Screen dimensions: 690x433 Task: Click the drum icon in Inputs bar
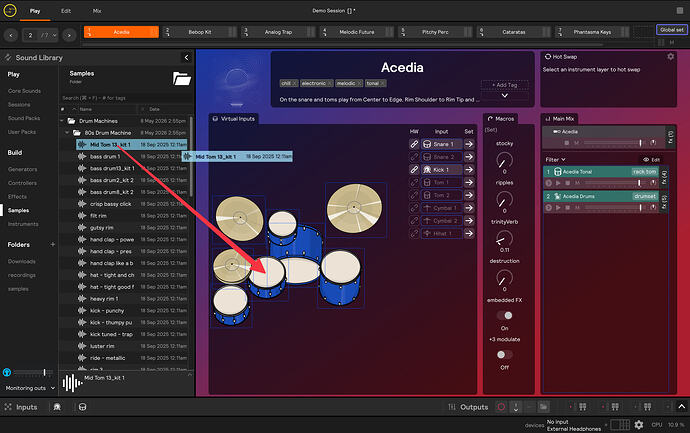82,407
